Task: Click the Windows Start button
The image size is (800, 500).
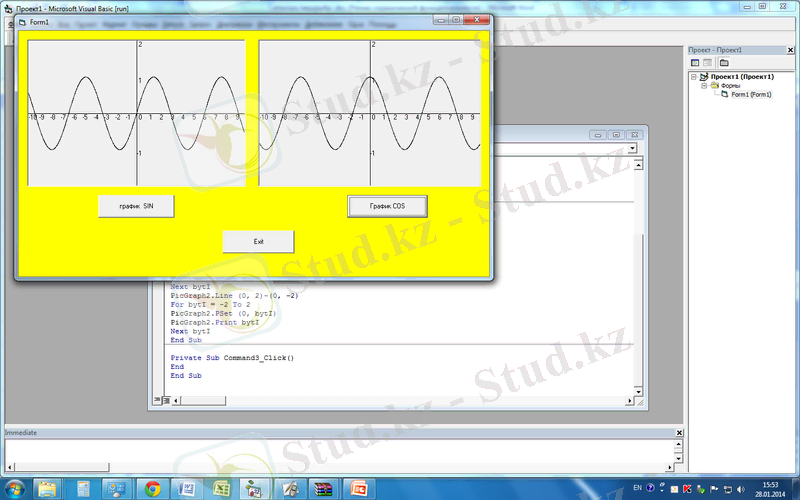Action: pyautogui.click(x=14, y=488)
